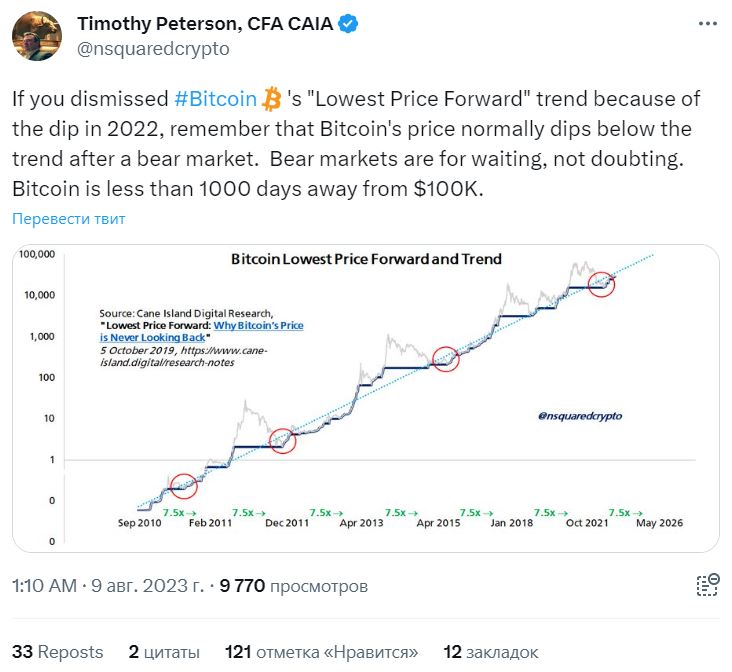Click the Timothy Peterson, CFA CAIA display name

pyautogui.click(x=205, y=23)
